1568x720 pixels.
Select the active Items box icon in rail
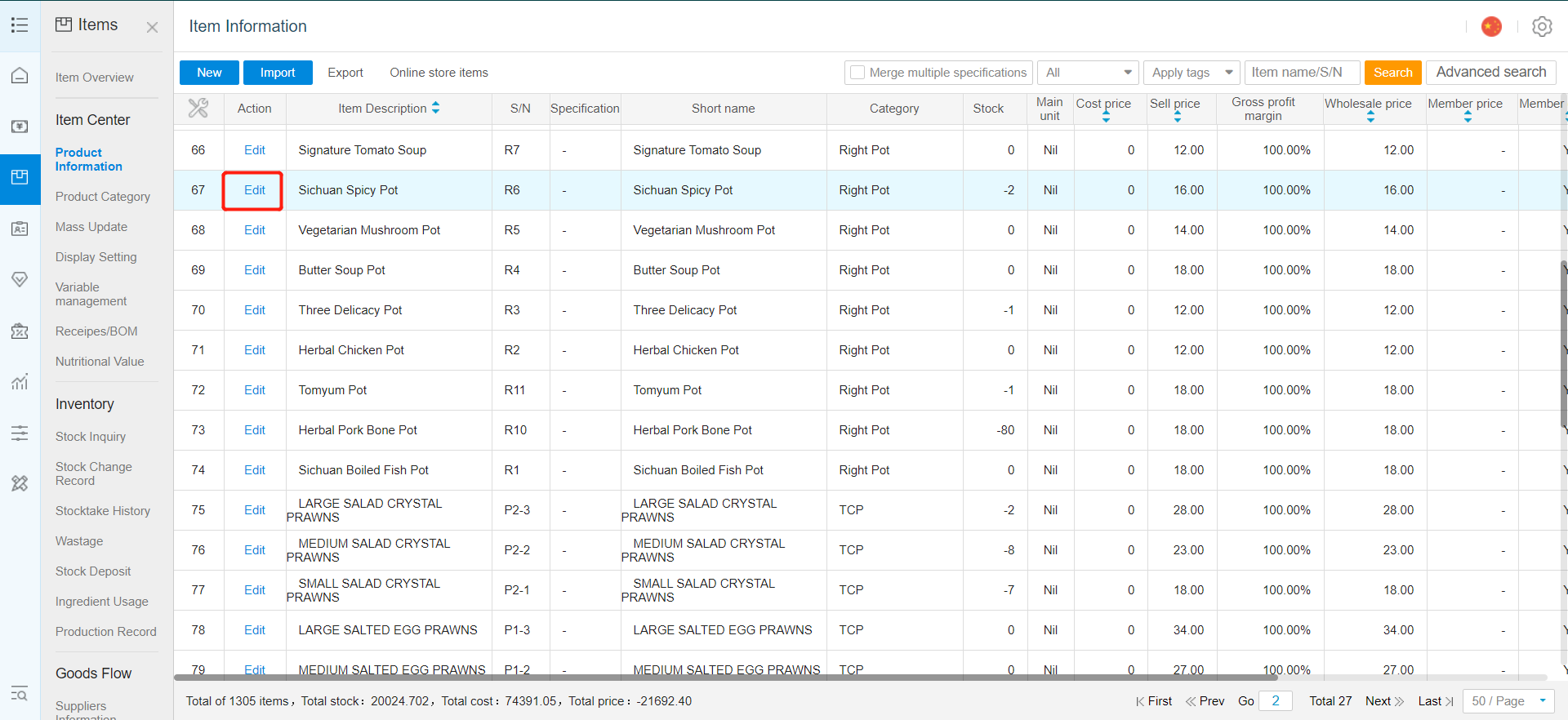pyautogui.click(x=20, y=178)
